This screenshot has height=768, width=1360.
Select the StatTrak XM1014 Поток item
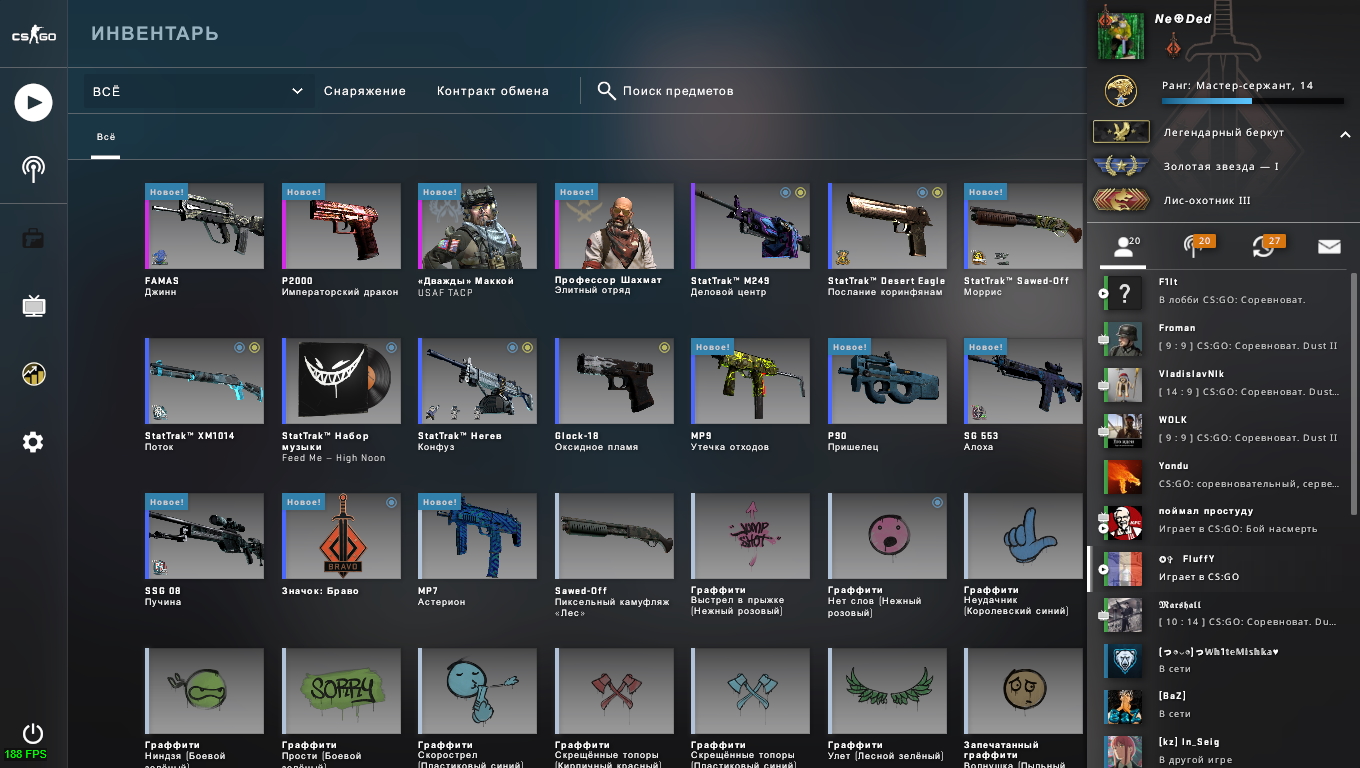click(206, 381)
